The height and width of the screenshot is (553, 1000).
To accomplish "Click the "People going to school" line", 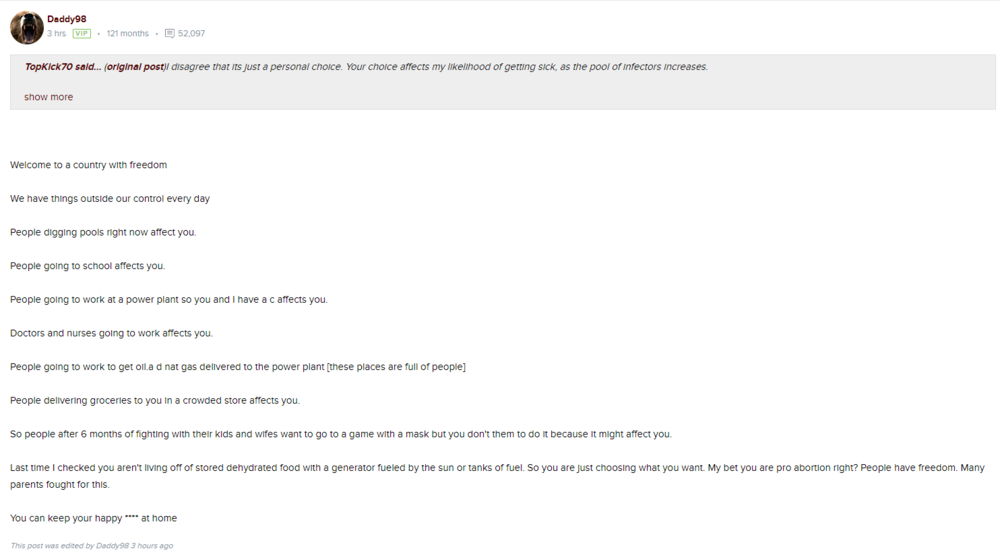I will [87, 266].
